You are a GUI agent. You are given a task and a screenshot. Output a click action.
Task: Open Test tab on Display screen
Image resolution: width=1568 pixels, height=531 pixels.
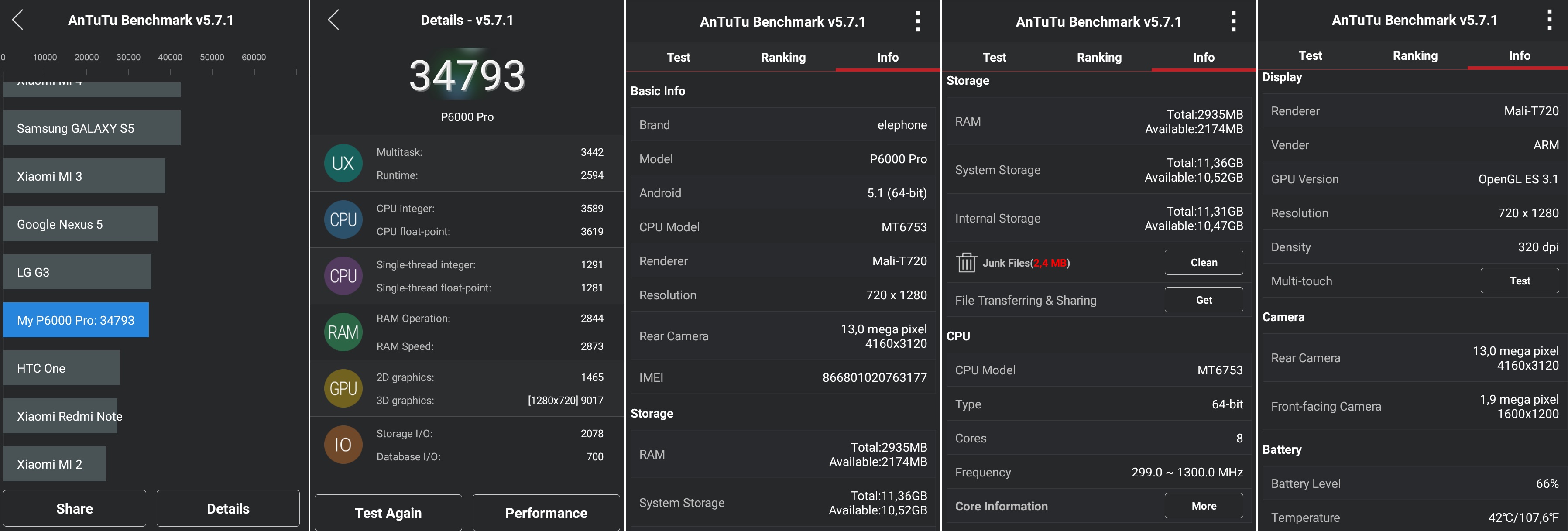point(1310,55)
